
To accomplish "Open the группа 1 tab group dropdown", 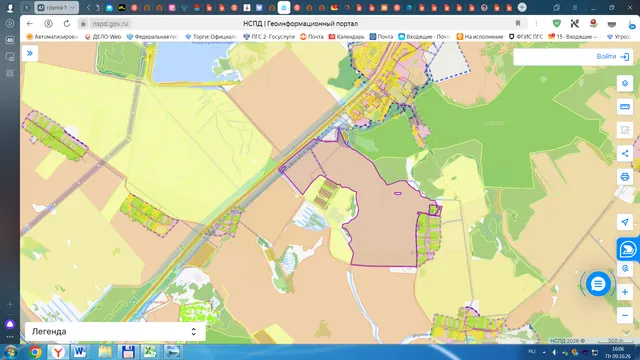I will pyautogui.click(x=57, y=7).
